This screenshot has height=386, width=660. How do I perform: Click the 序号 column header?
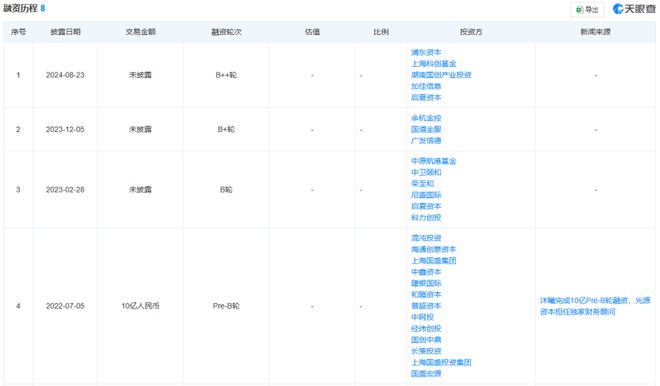coord(18,32)
